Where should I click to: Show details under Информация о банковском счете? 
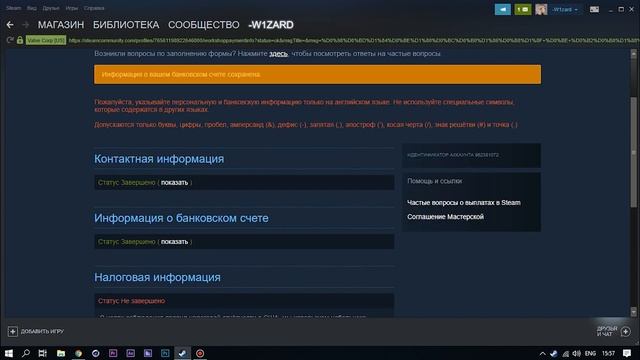[x=174, y=242]
